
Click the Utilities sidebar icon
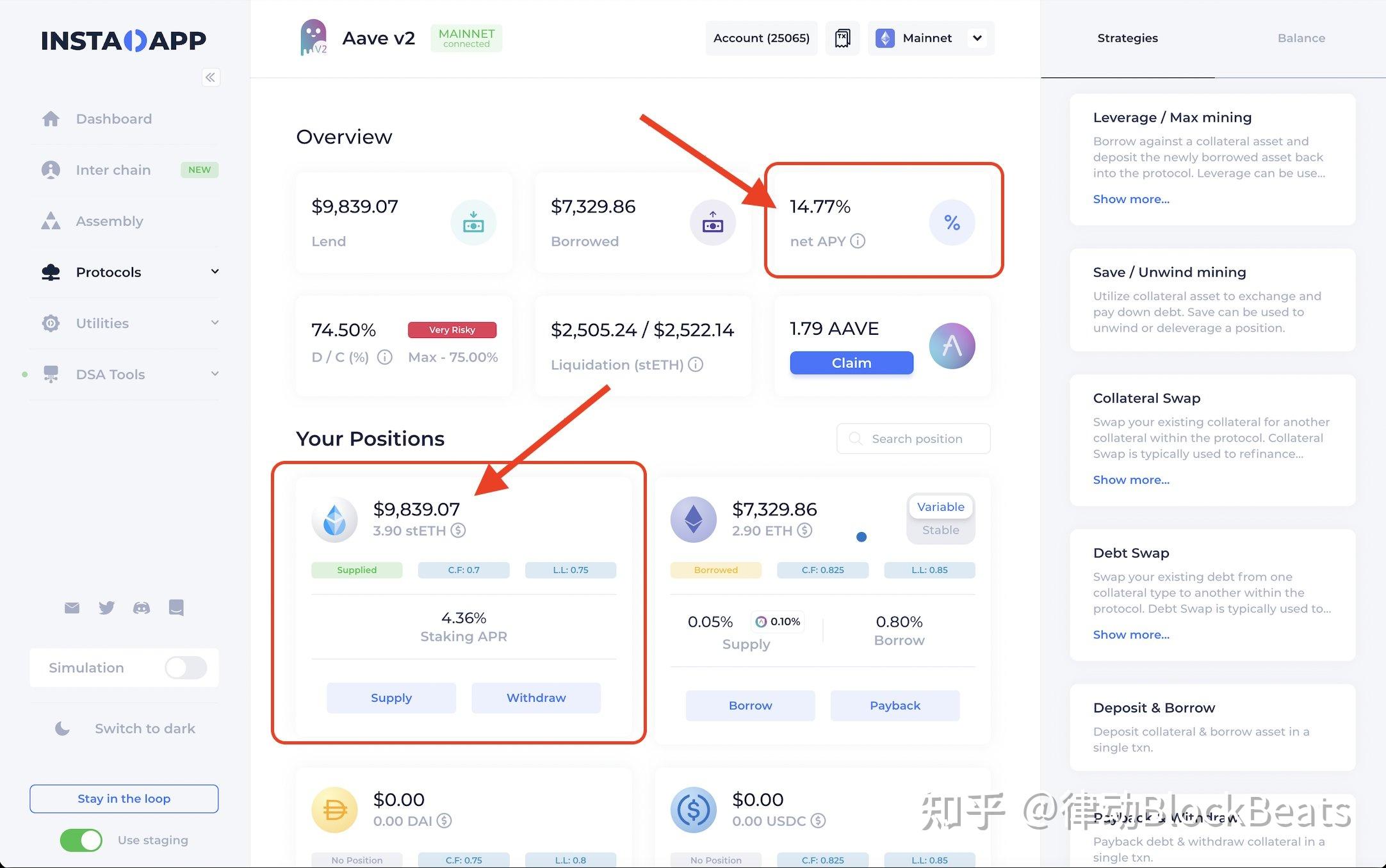(x=51, y=322)
